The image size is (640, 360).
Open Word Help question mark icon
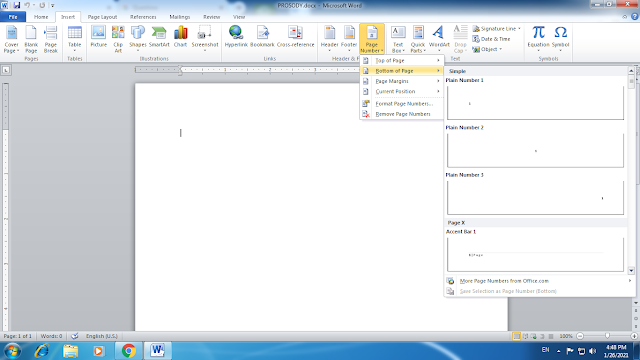click(x=635, y=17)
